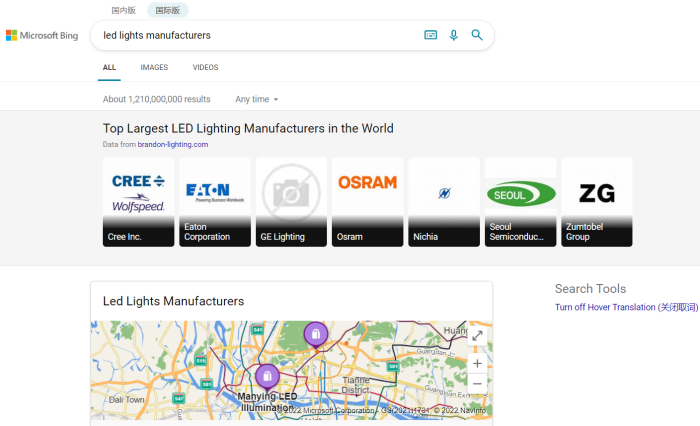This screenshot has height=426, width=700.
Task: Open the on-screen keyboard icon in search box
Action: [430, 35]
